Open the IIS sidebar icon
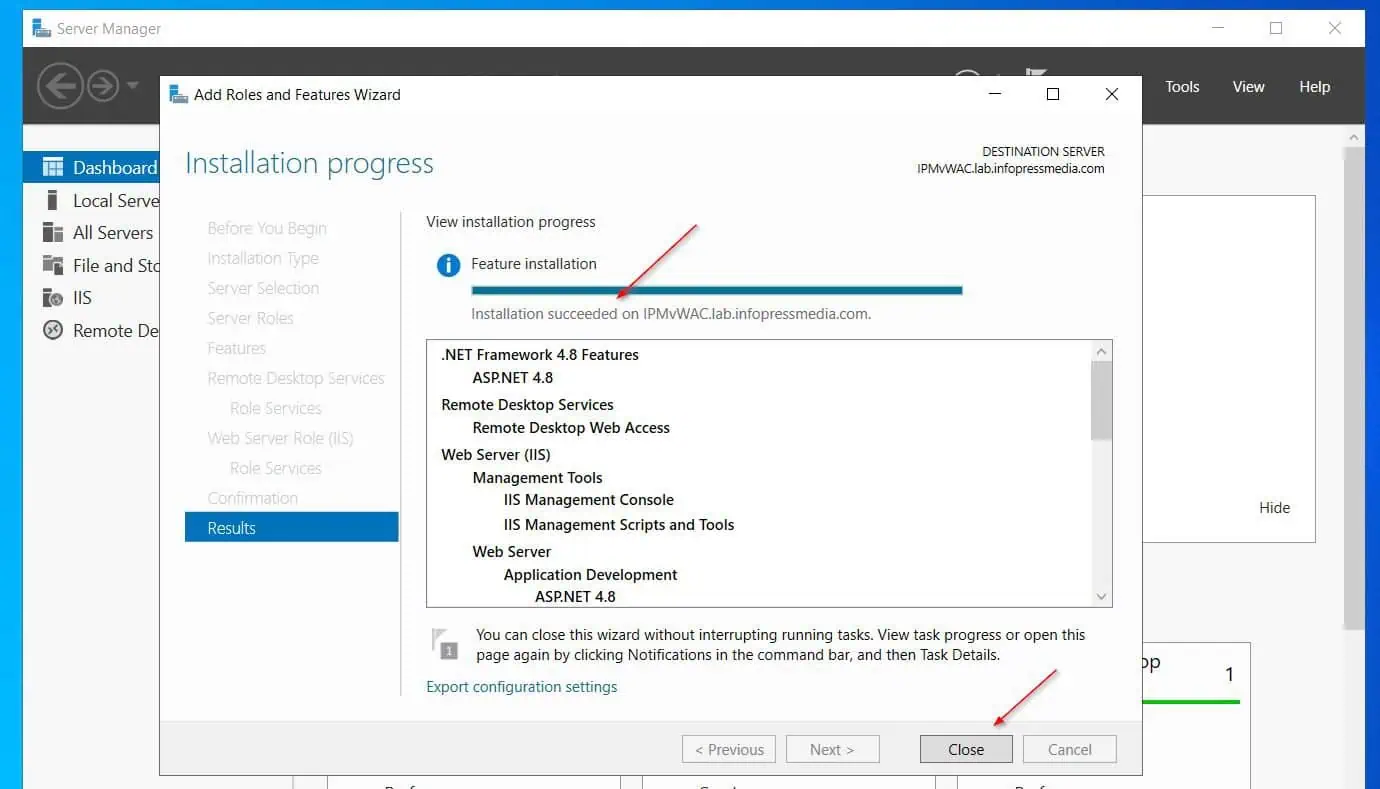The height and width of the screenshot is (789, 1380). 53,297
